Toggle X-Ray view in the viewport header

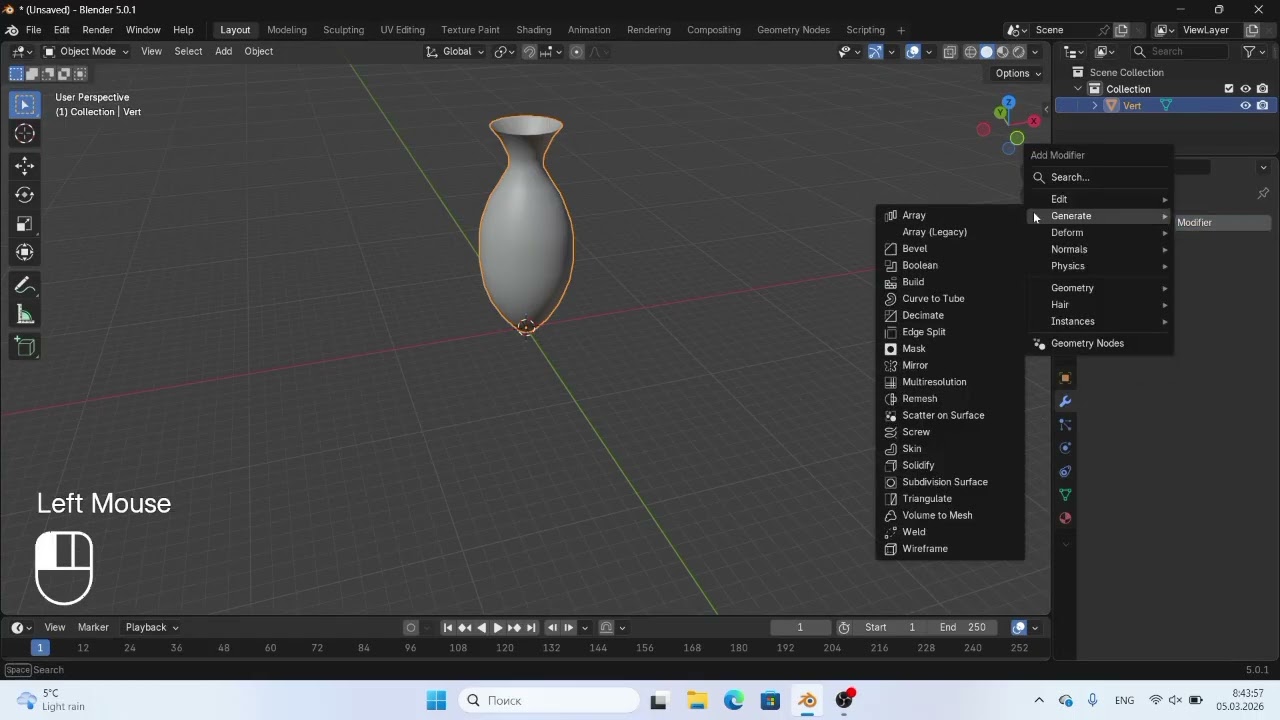point(949,52)
